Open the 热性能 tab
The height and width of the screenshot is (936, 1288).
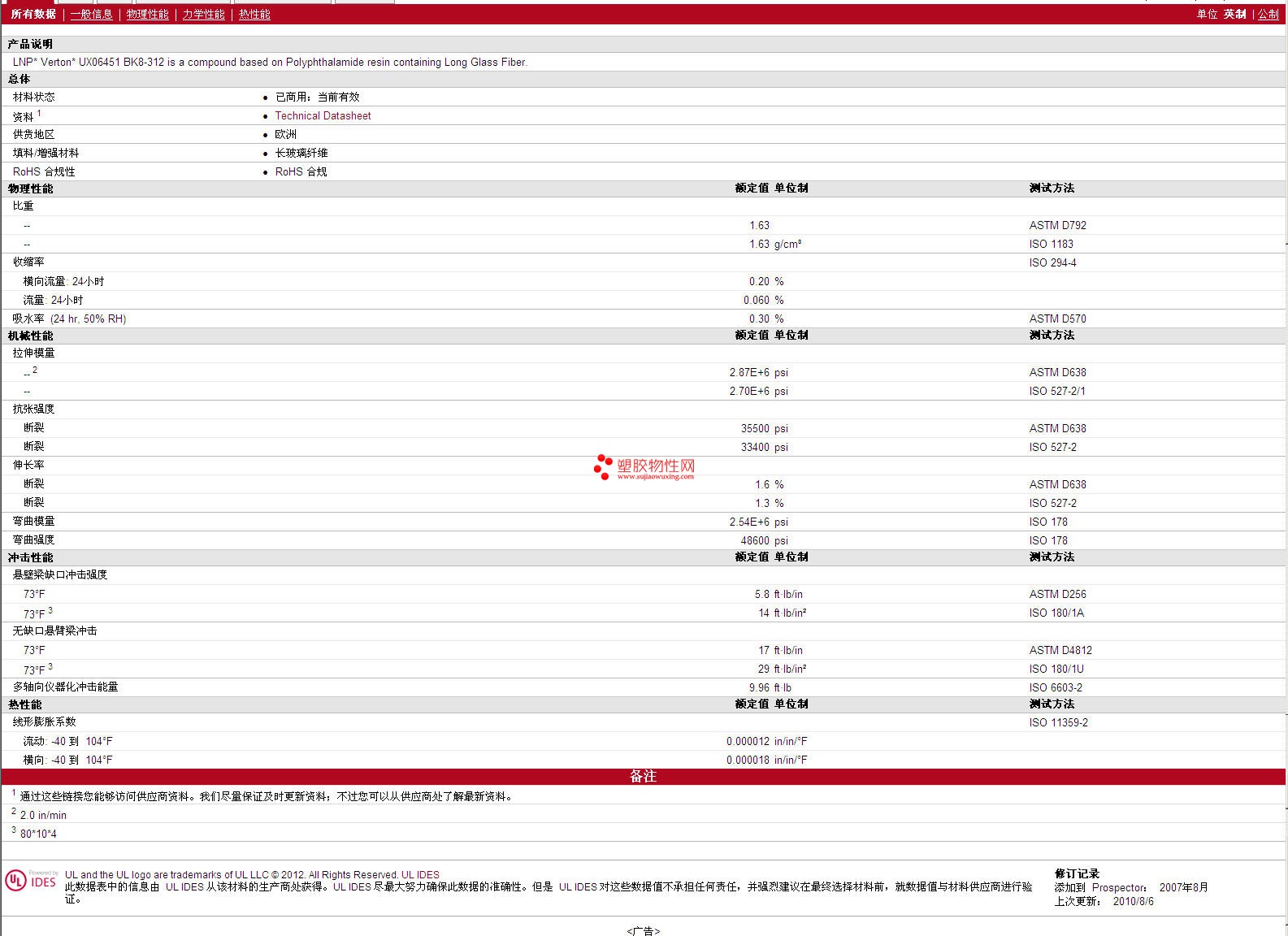point(255,14)
